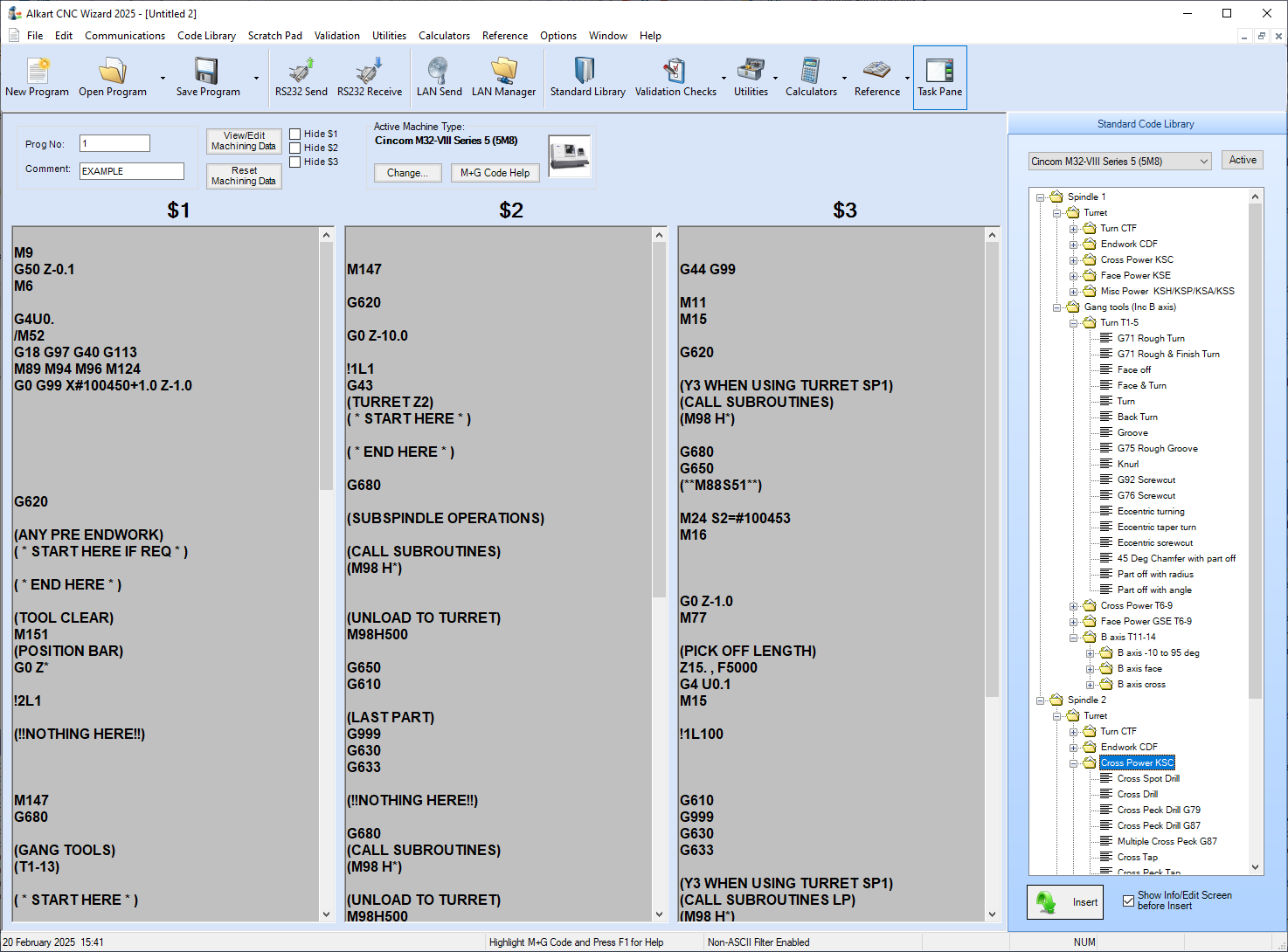Click the Cincom machine picture thumbnail
Screen dimensions: 1288x952
click(x=570, y=155)
